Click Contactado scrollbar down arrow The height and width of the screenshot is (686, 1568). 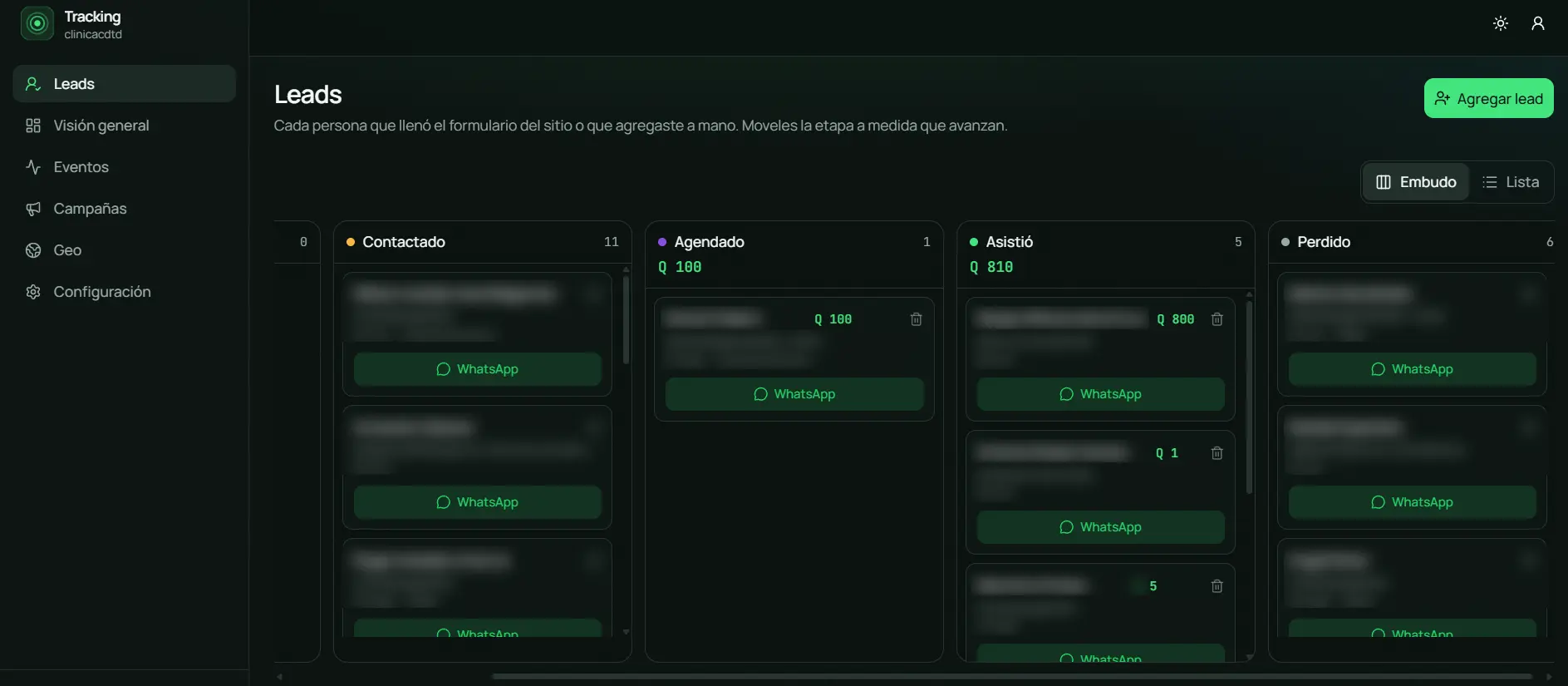click(x=626, y=632)
